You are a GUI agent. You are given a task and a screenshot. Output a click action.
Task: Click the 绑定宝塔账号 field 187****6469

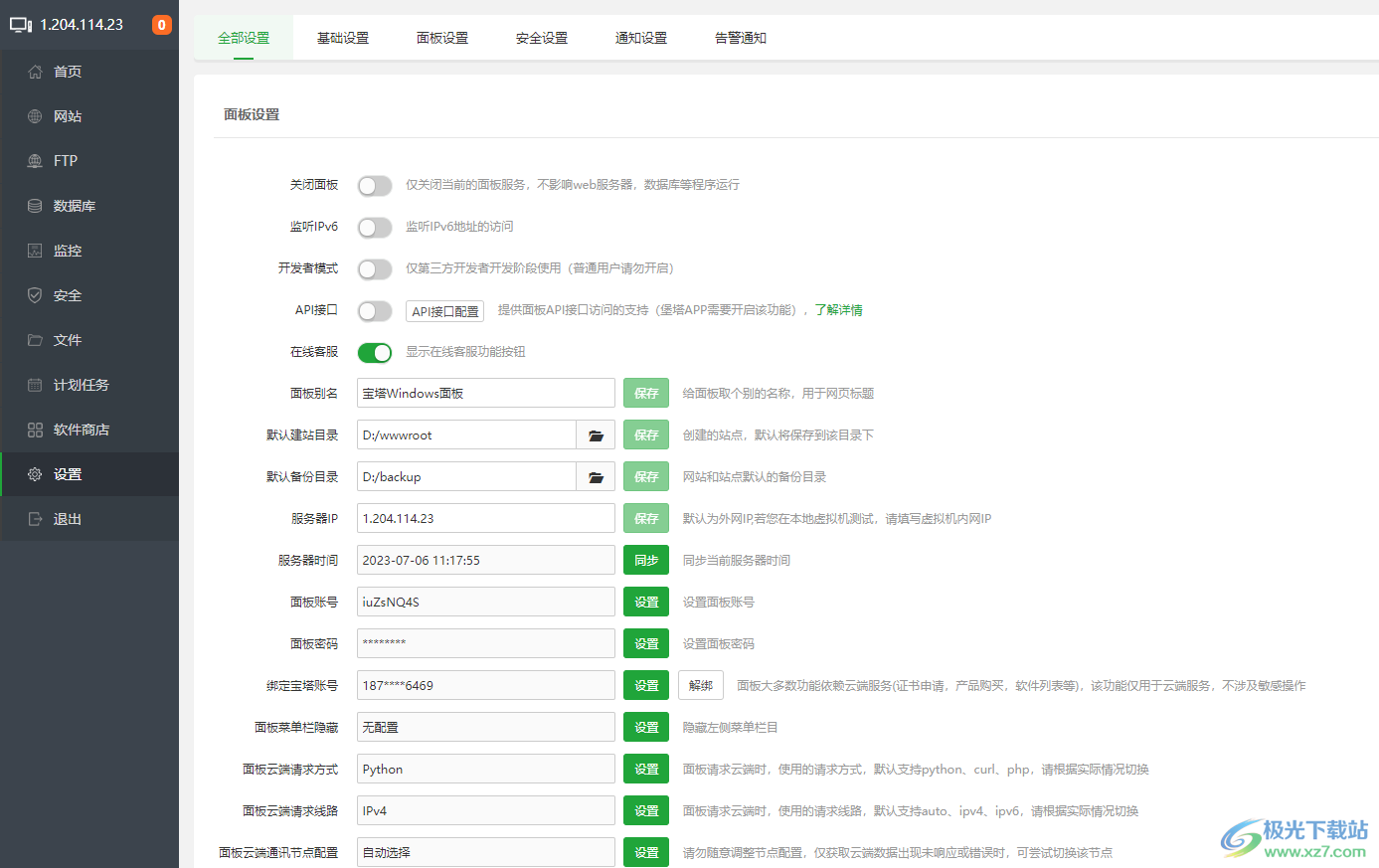tap(486, 686)
